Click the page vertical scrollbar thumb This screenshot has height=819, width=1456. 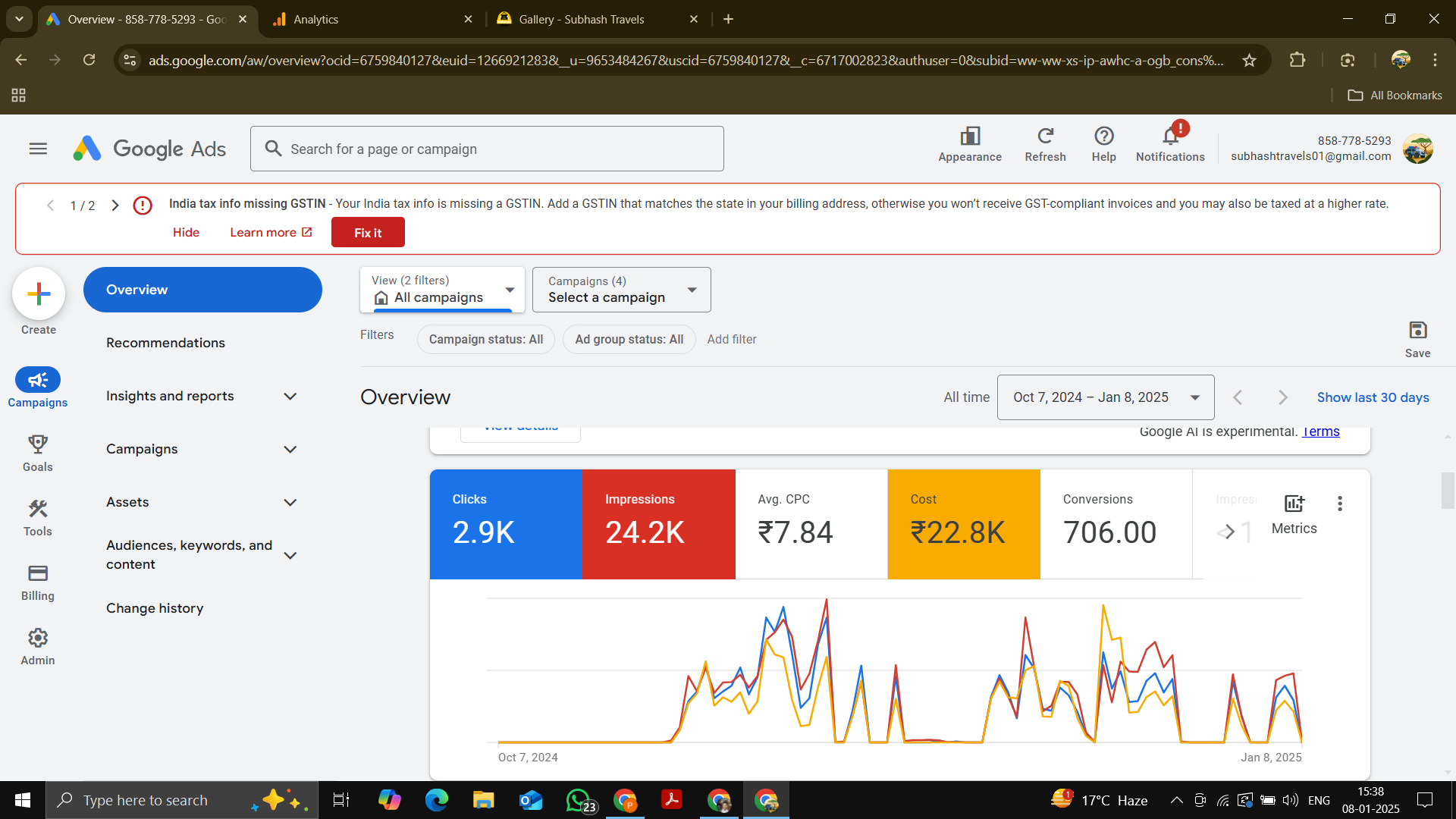tap(1448, 490)
